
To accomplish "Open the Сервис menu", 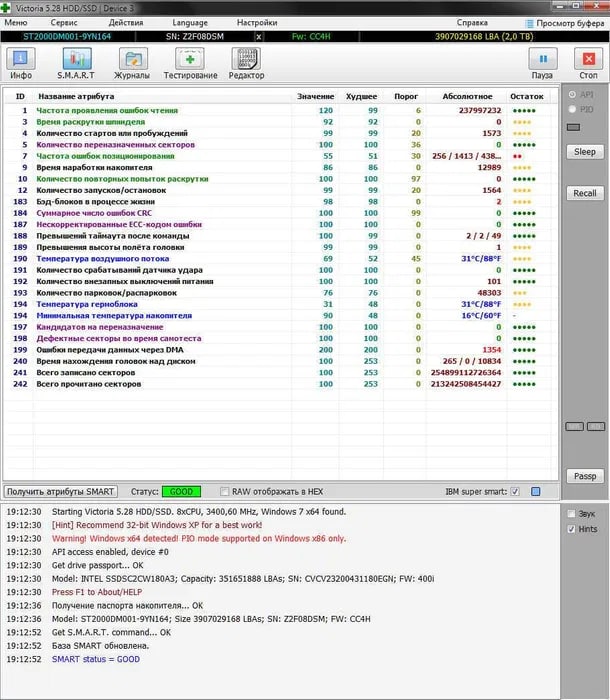I will tap(64, 22).
